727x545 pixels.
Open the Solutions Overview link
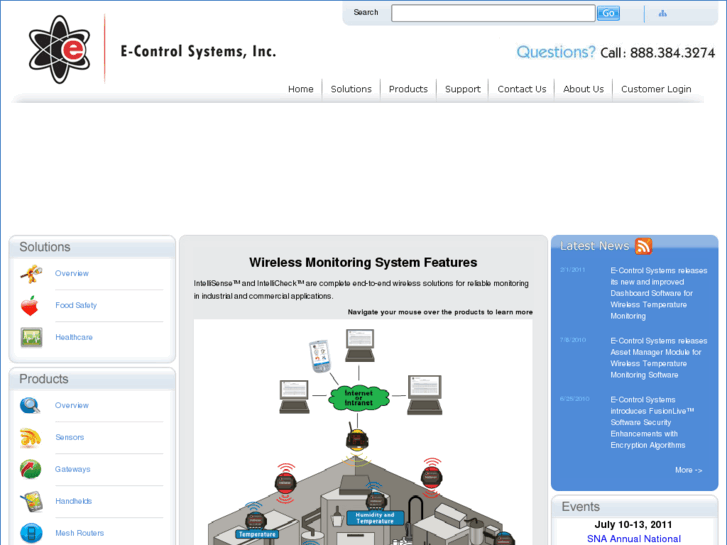point(72,274)
